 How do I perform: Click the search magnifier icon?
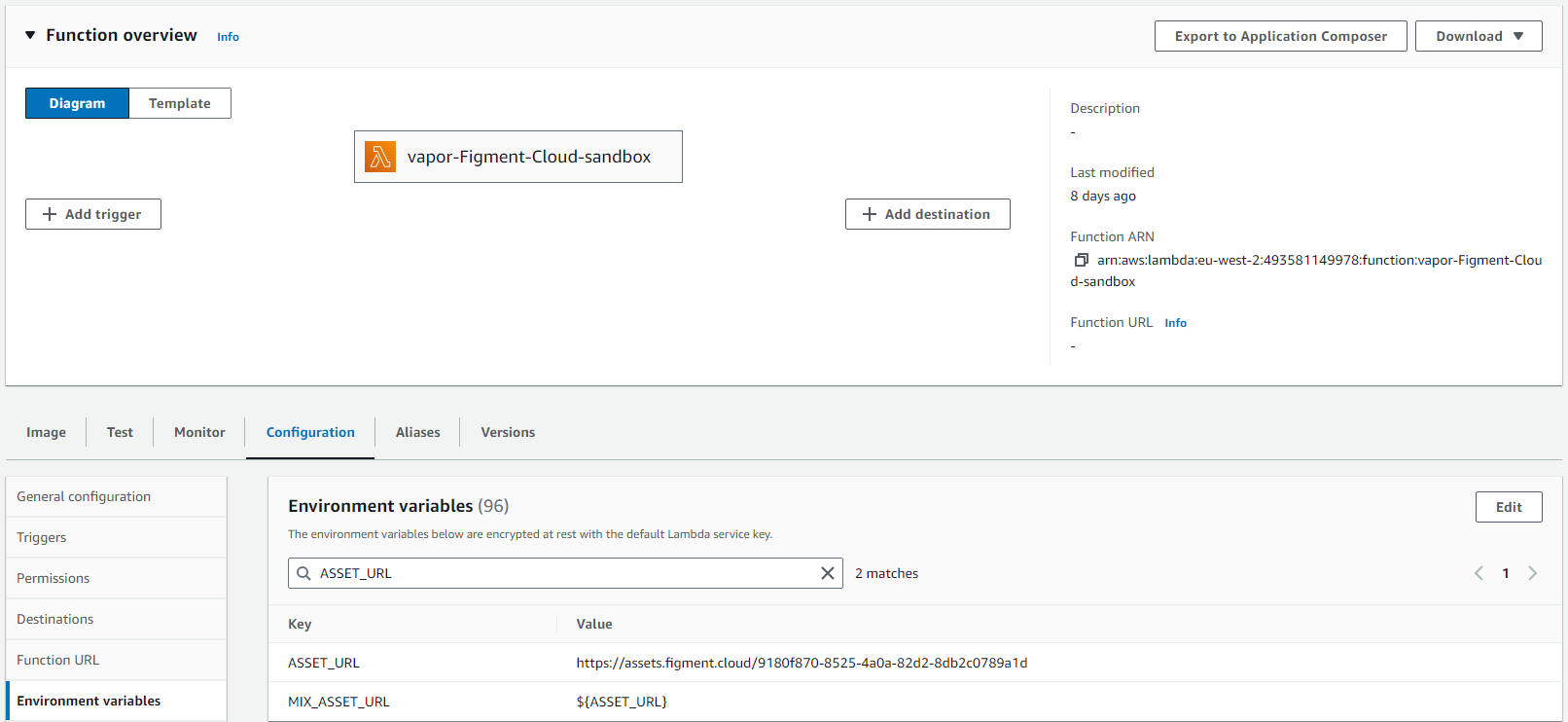tap(304, 573)
